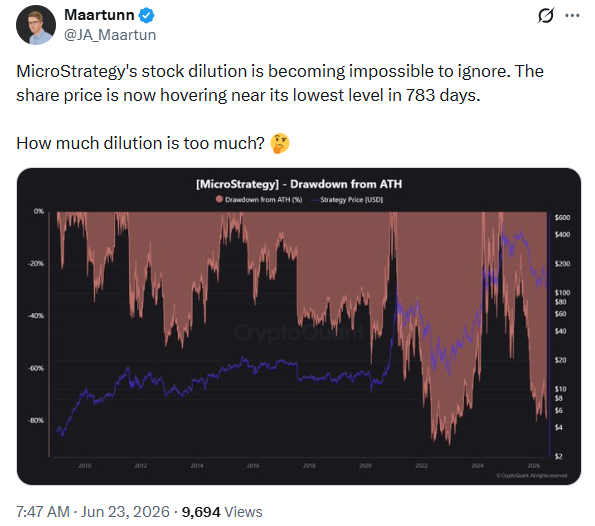Click the 2020 label on chart x-axis
This screenshot has width=595, height=526.
365,466
